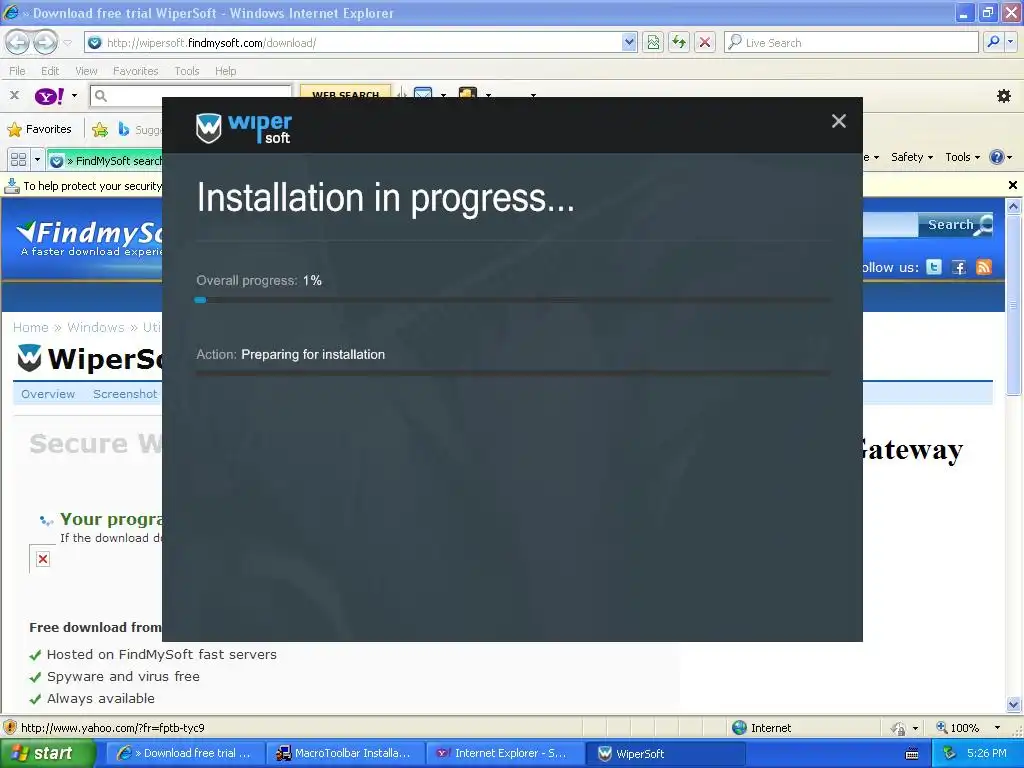
Task: Click the Windows breadcrumb link
Action: click(95, 327)
